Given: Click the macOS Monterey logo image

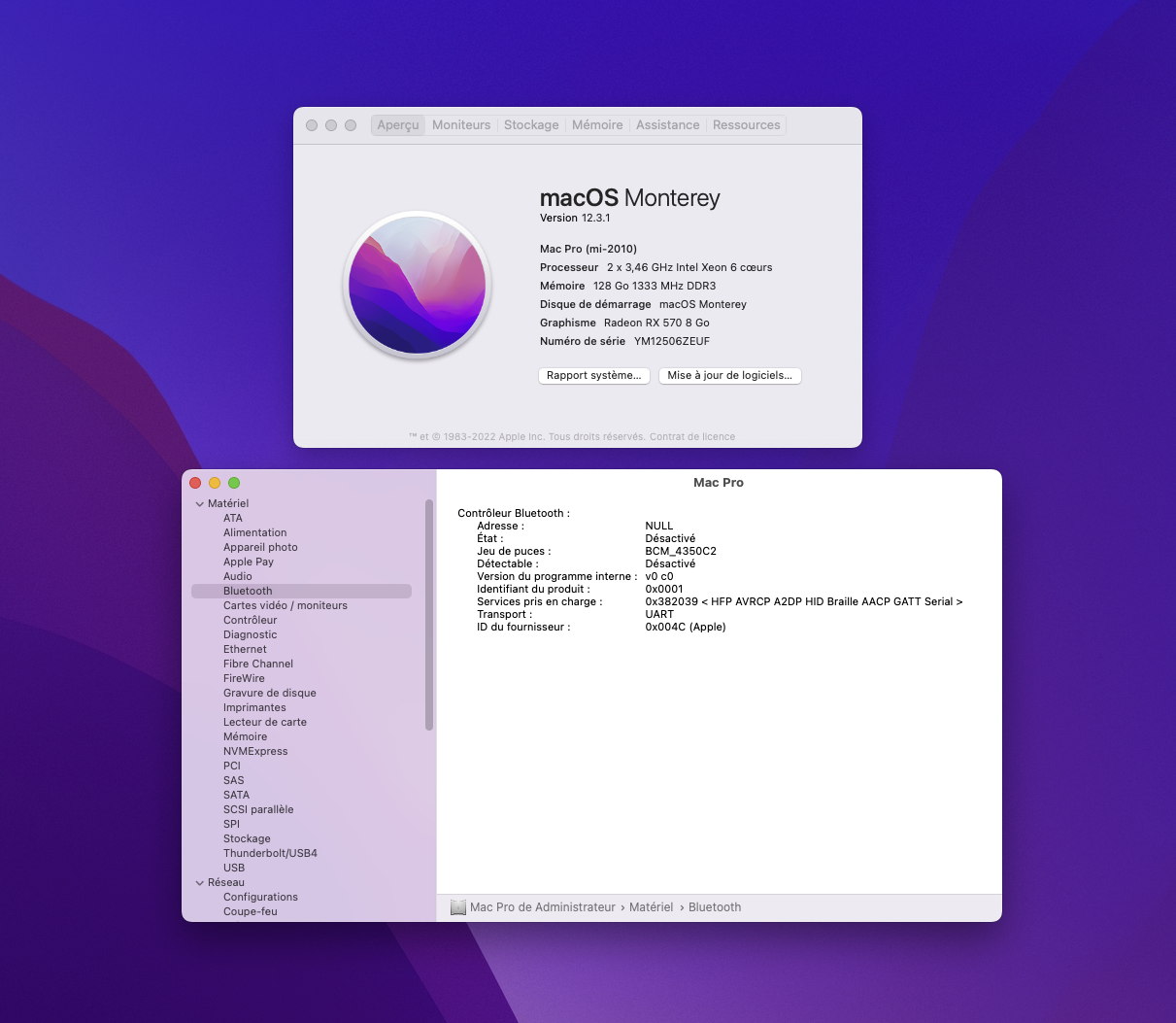Looking at the screenshot, I should pos(418,285).
